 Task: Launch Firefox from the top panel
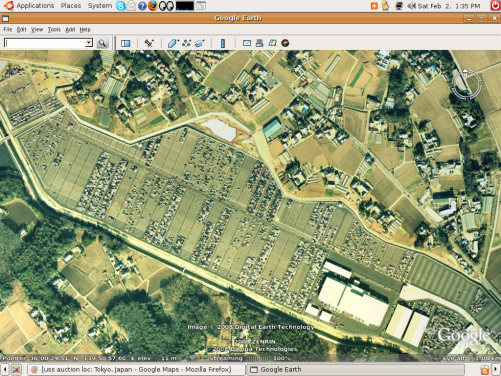pos(152,6)
